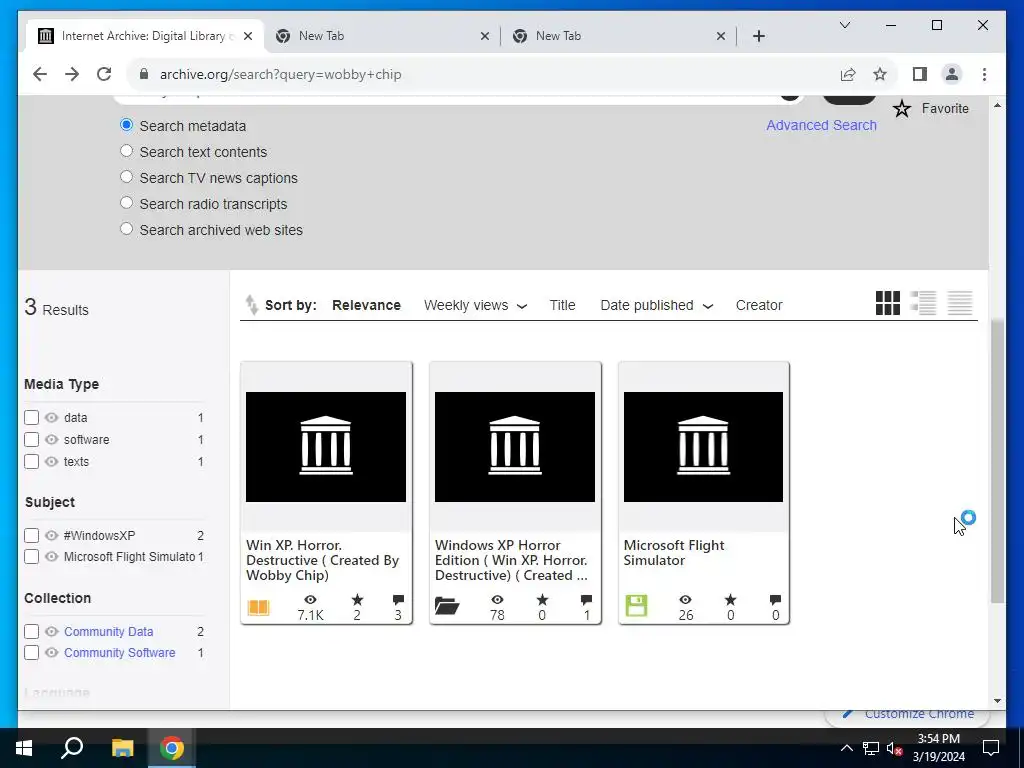Hide #WindowsXP results using its eye icon
Image resolution: width=1024 pixels, height=768 pixels.
pyautogui.click(x=52, y=536)
